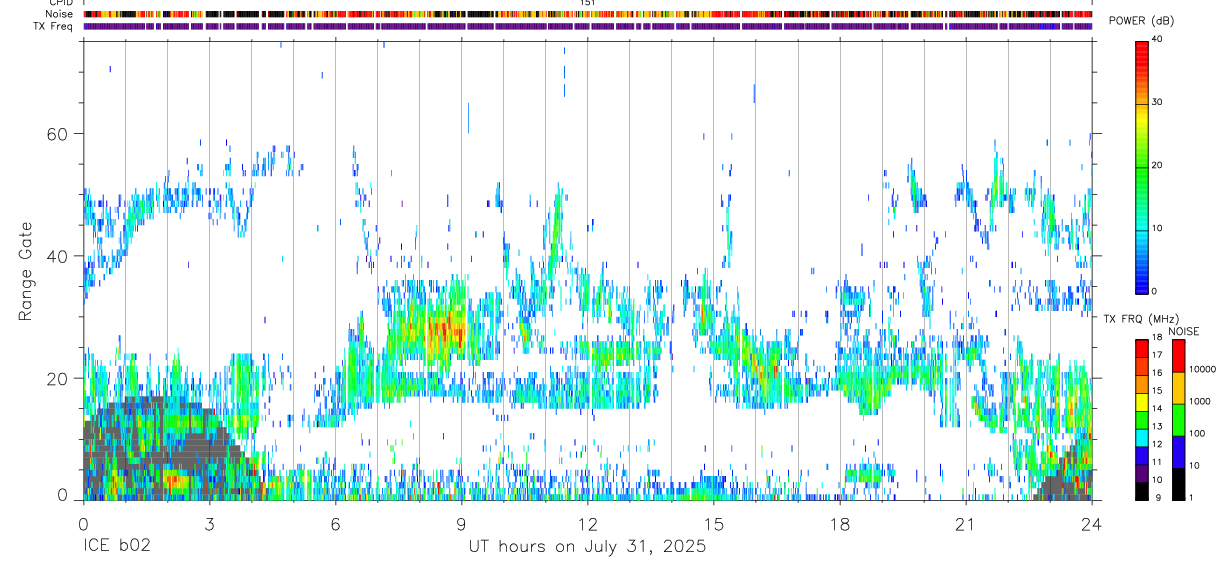Click y-axis tick label '40'

(58, 257)
